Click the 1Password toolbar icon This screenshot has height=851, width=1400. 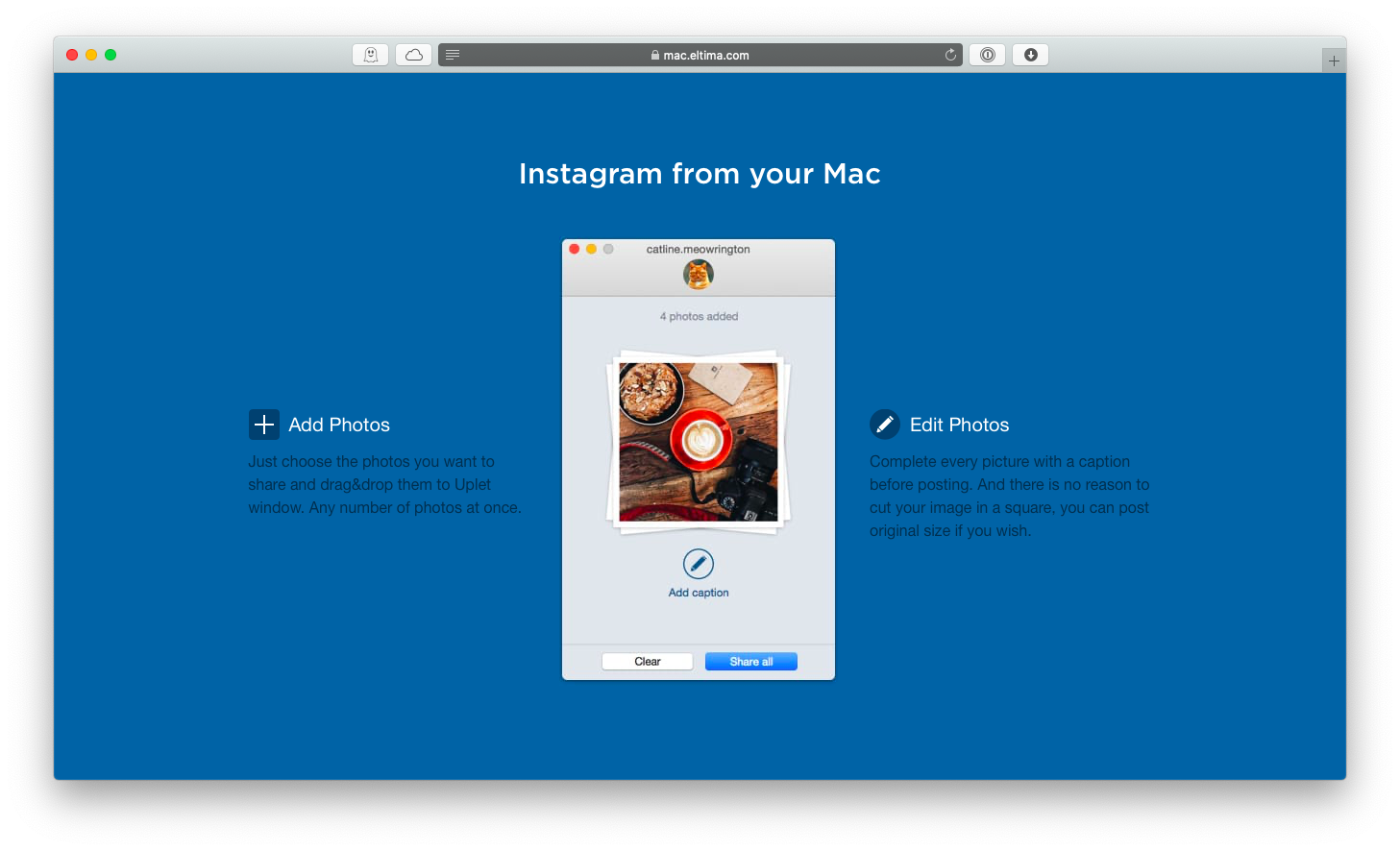coord(987,55)
